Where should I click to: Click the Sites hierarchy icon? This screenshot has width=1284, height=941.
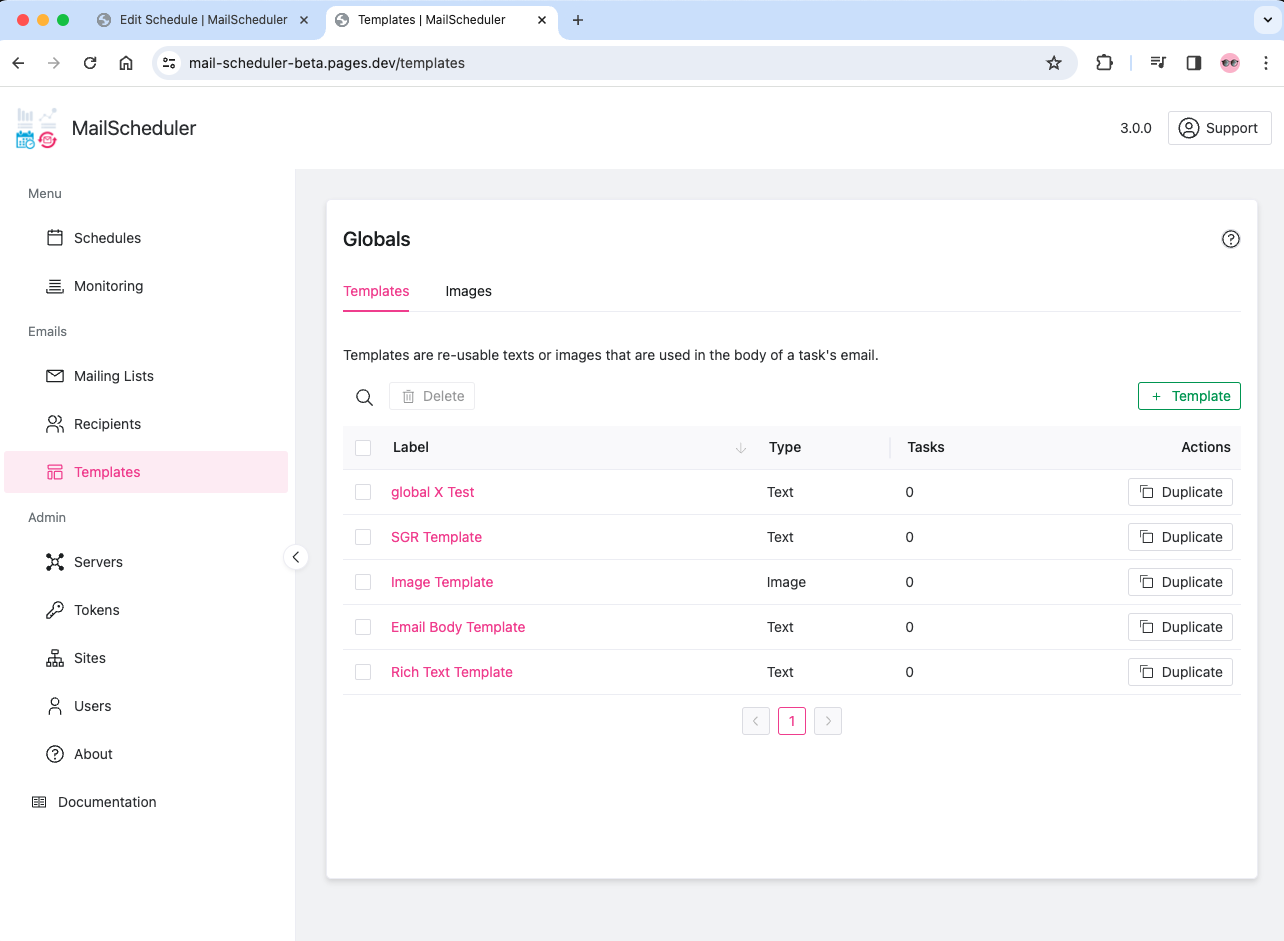coord(55,658)
